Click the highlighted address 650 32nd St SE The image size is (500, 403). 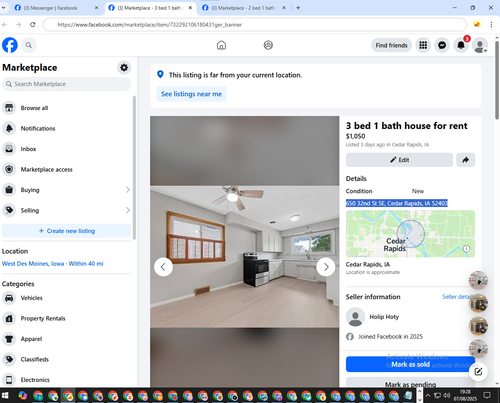point(397,203)
